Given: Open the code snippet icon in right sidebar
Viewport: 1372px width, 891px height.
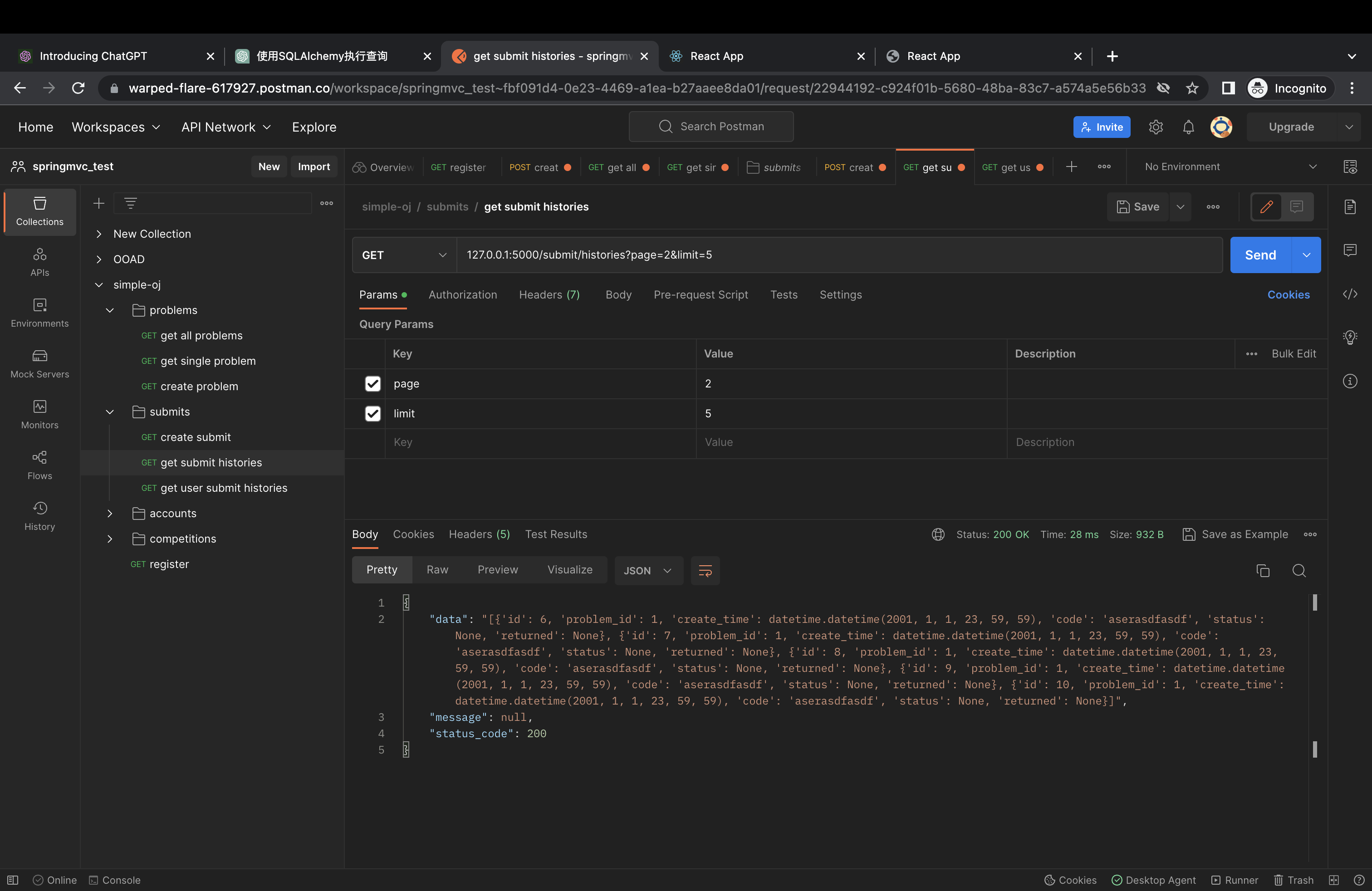Looking at the screenshot, I should tap(1350, 294).
